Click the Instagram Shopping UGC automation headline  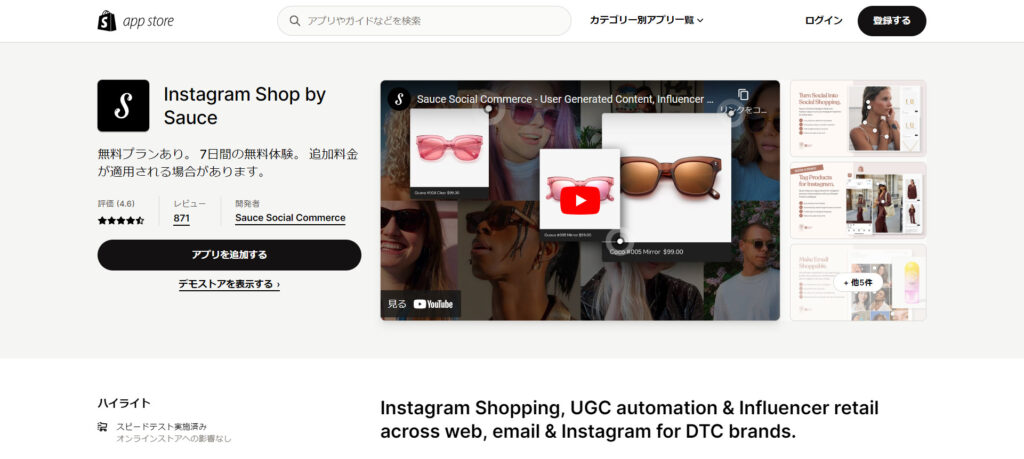[x=629, y=420]
